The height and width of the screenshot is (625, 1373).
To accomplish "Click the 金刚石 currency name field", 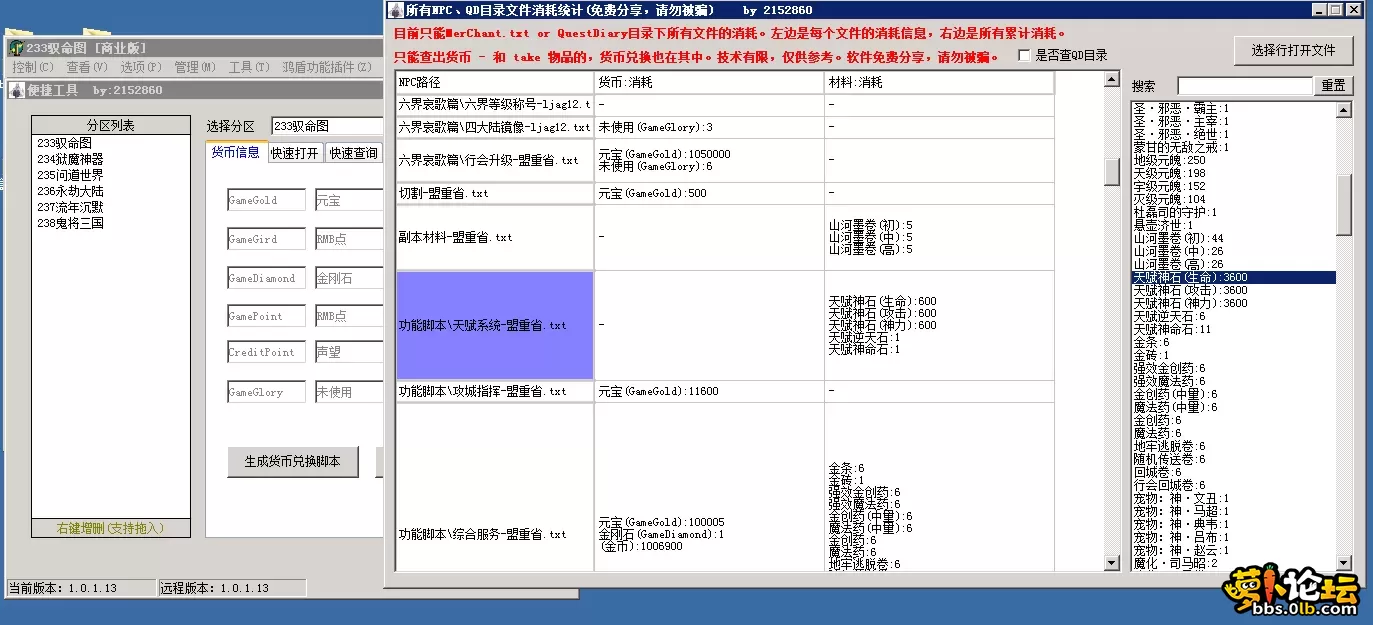I will tap(350, 278).
